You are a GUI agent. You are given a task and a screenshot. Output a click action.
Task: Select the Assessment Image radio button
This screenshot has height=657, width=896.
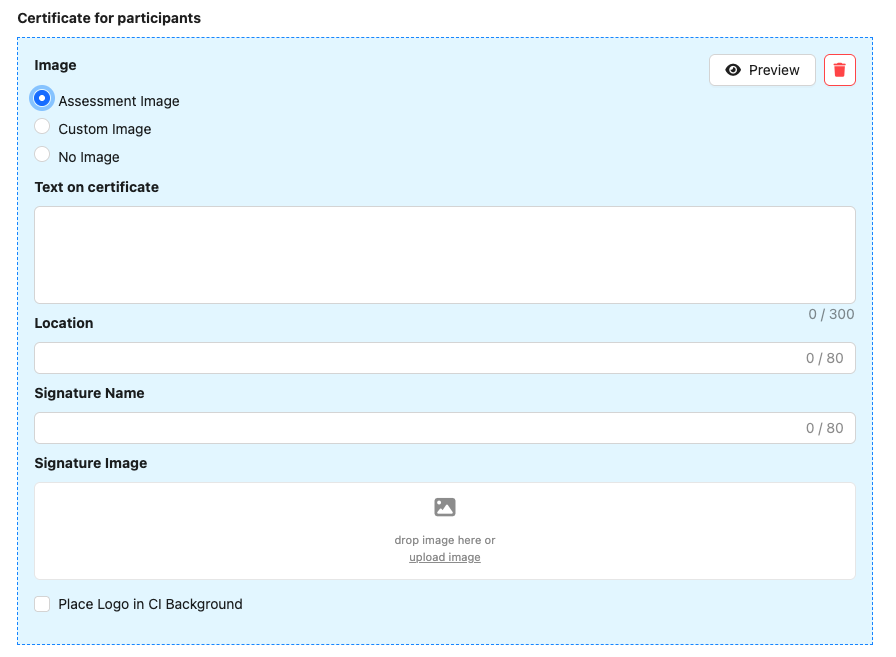42,98
